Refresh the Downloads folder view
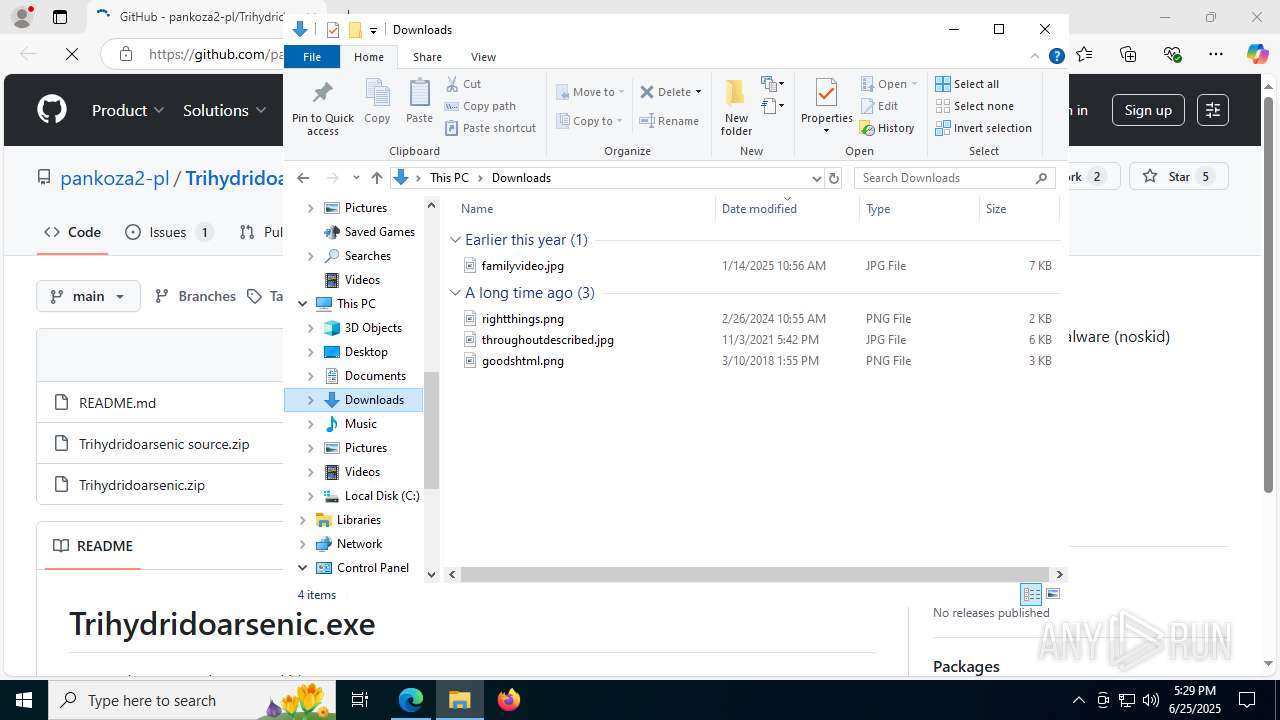1280x720 pixels. tap(834, 178)
